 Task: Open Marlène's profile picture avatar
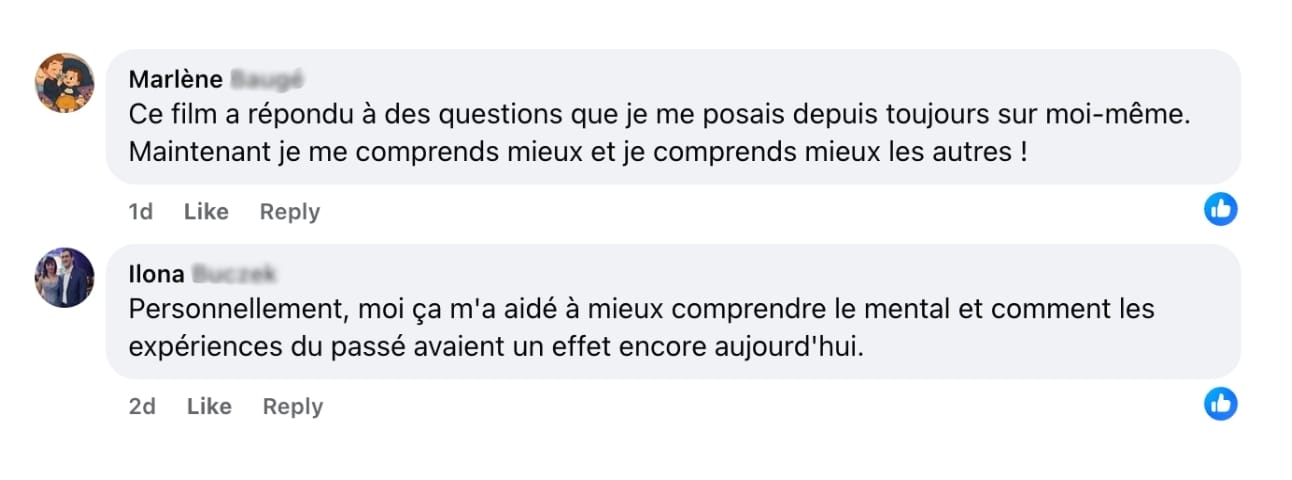point(65,83)
